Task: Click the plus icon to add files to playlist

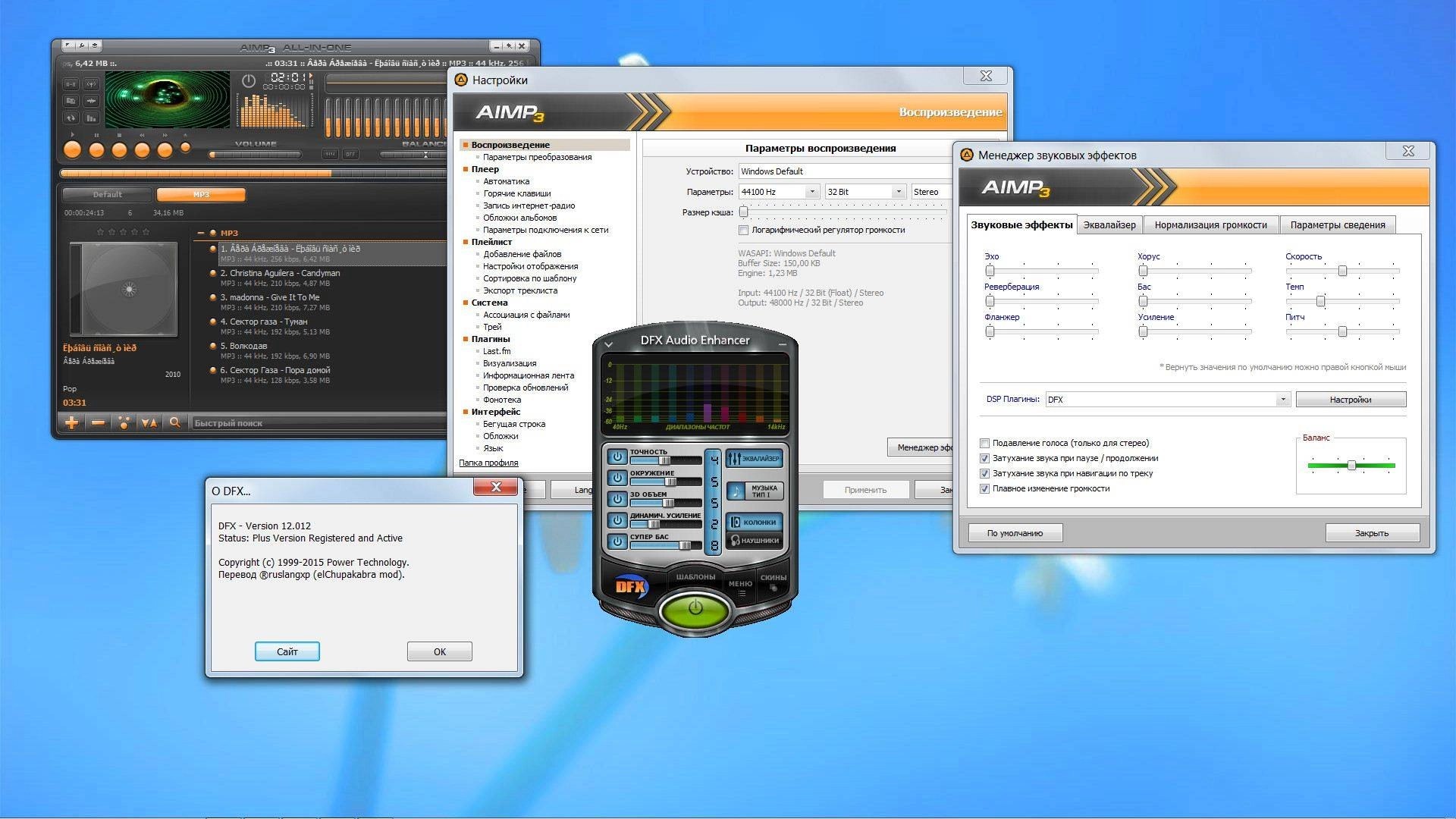Action: (71, 423)
